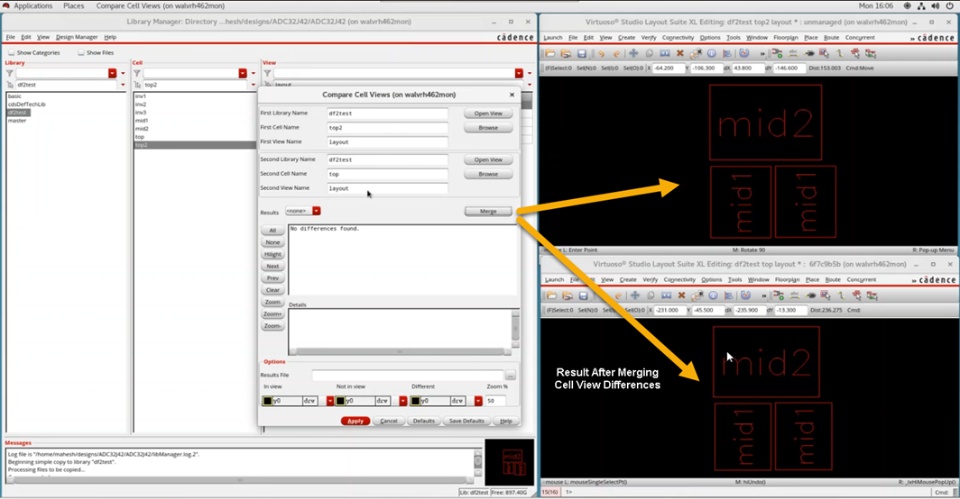
Task: Click the Next results button
Action: click(x=272, y=266)
